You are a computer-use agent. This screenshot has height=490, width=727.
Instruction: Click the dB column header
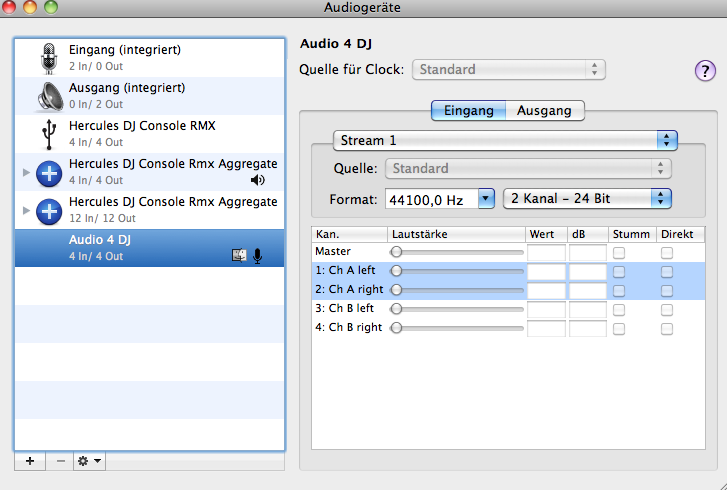click(x=588, y=234)
